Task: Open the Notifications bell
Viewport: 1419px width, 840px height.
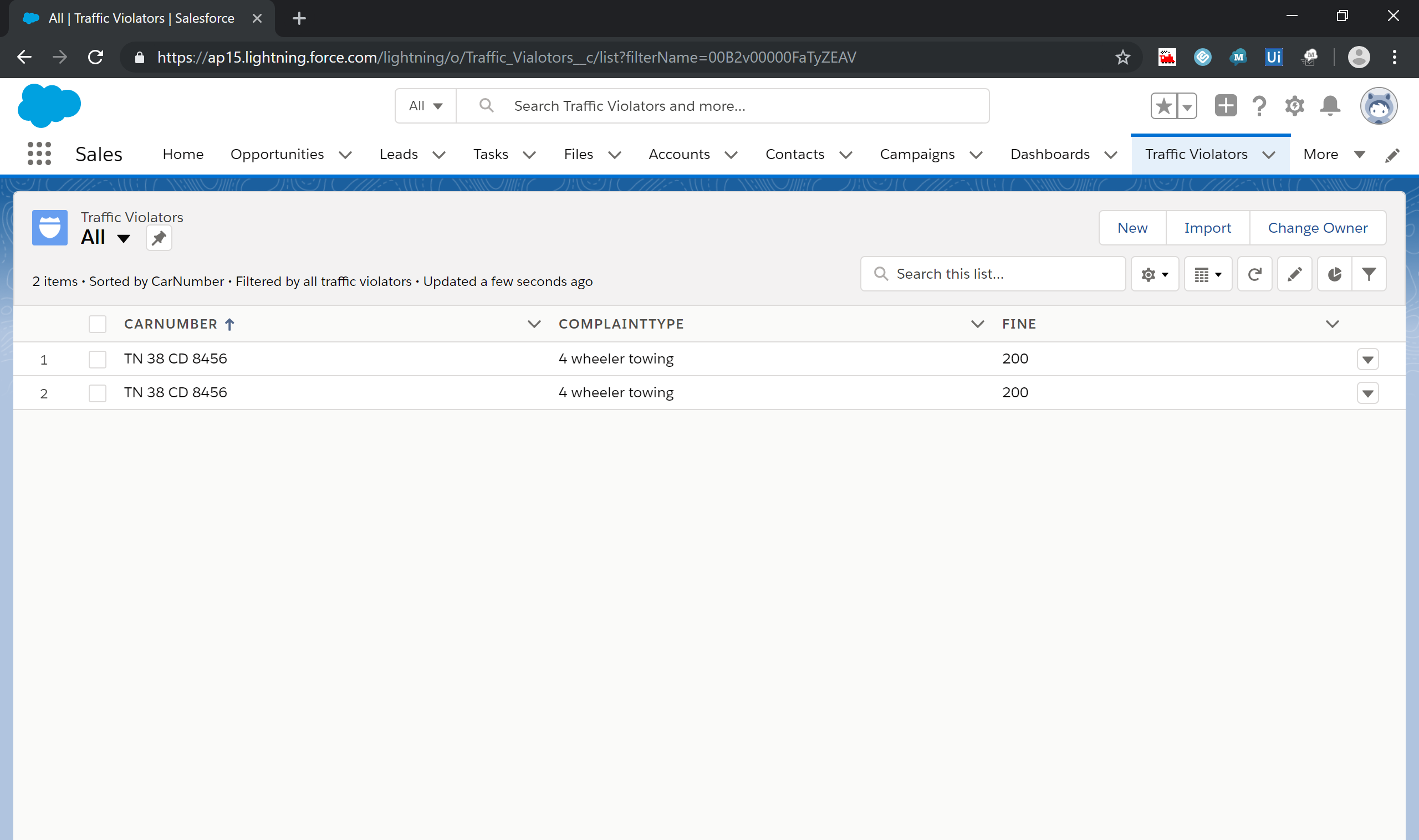Action: click(1330, 106)
